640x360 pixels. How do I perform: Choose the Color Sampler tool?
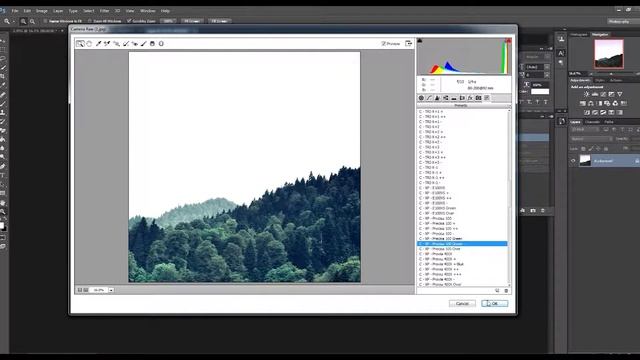click(107, 44)
